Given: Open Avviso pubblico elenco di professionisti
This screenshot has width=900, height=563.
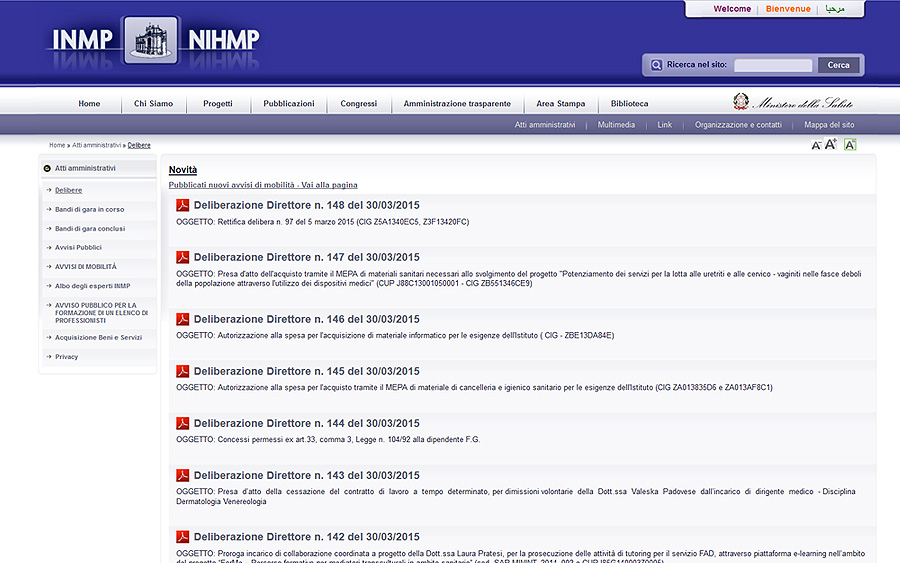Looking at the screenshot, I should (x=102, y=313).
